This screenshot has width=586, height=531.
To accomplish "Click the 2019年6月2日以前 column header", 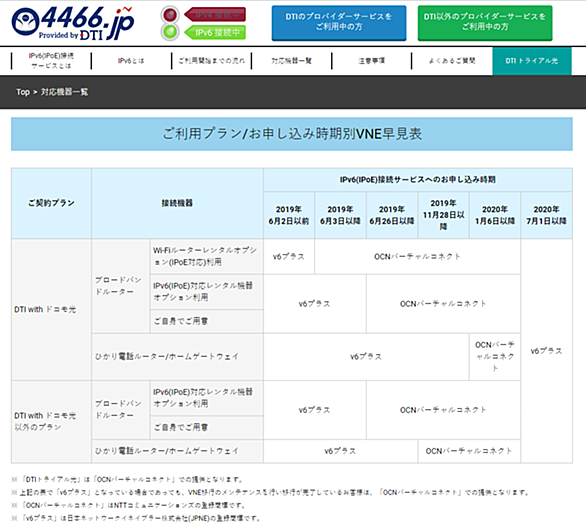I will click(x=289, y=215).
